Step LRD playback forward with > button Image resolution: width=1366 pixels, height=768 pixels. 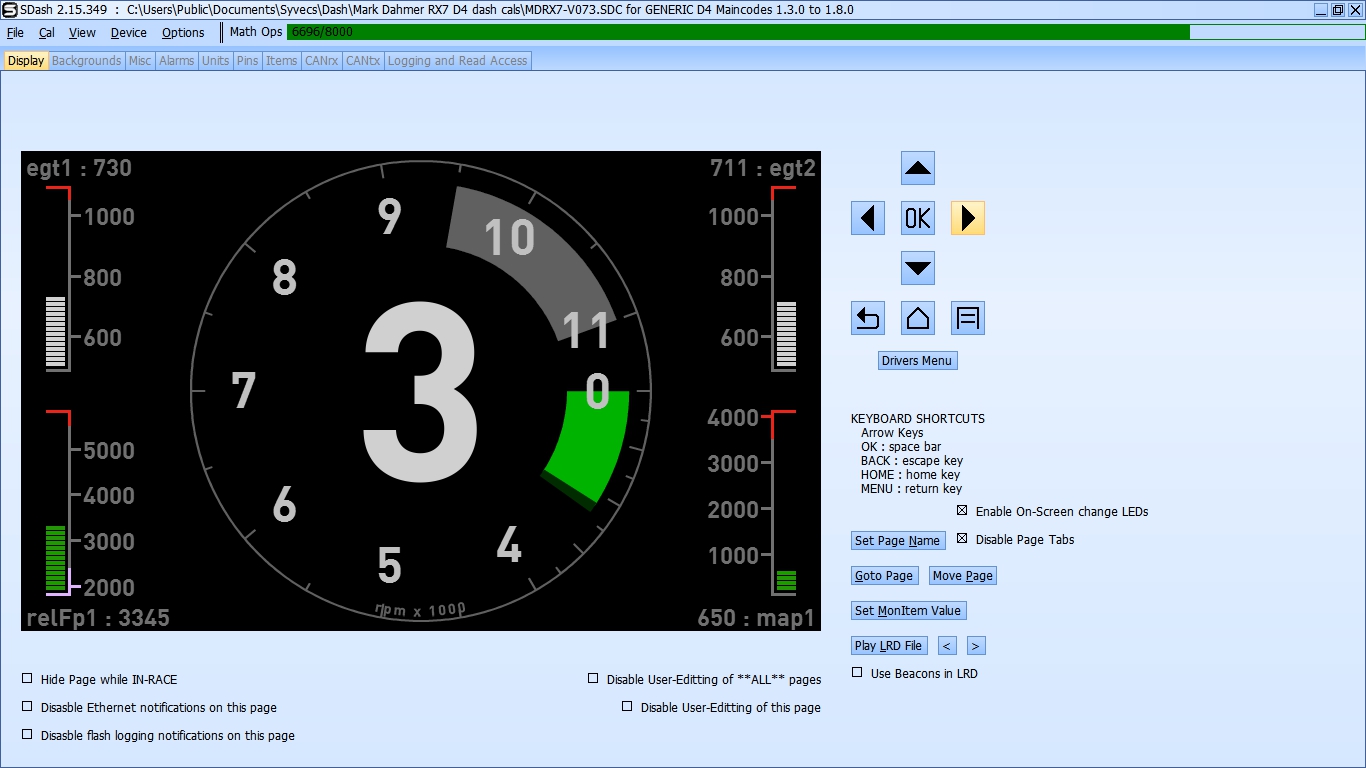[x=976, y=646]
